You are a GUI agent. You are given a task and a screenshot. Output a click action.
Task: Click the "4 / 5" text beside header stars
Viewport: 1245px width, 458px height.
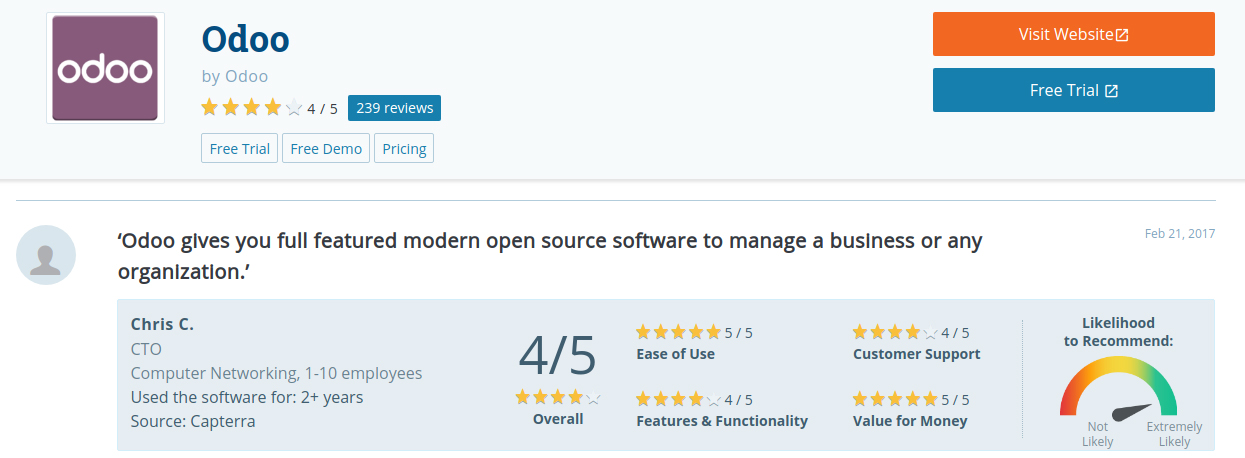click(322, 109)
